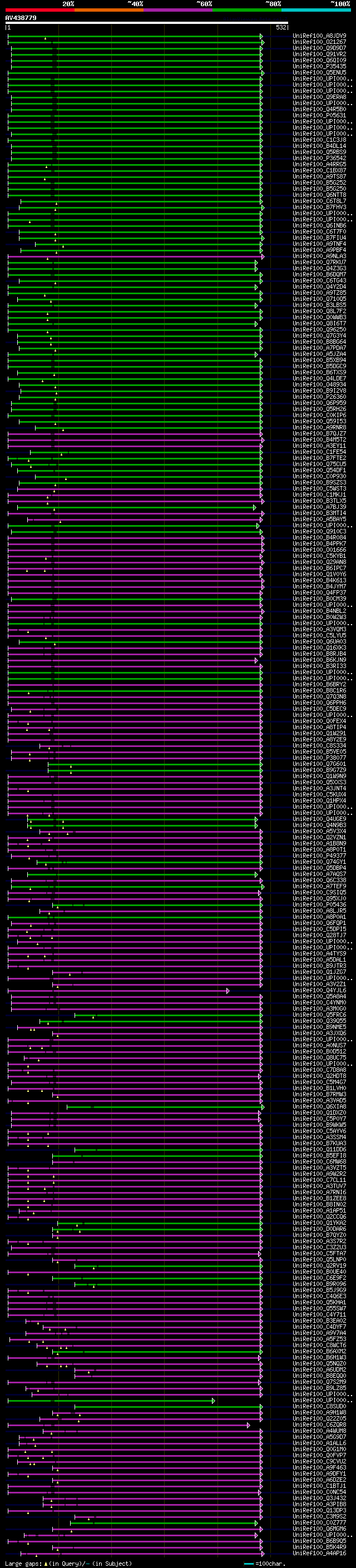The height and width of the screenshot is (1568, 356).
Task: Click the UniRef100_Q5ENU5 label
Action: tap(319, 72)
